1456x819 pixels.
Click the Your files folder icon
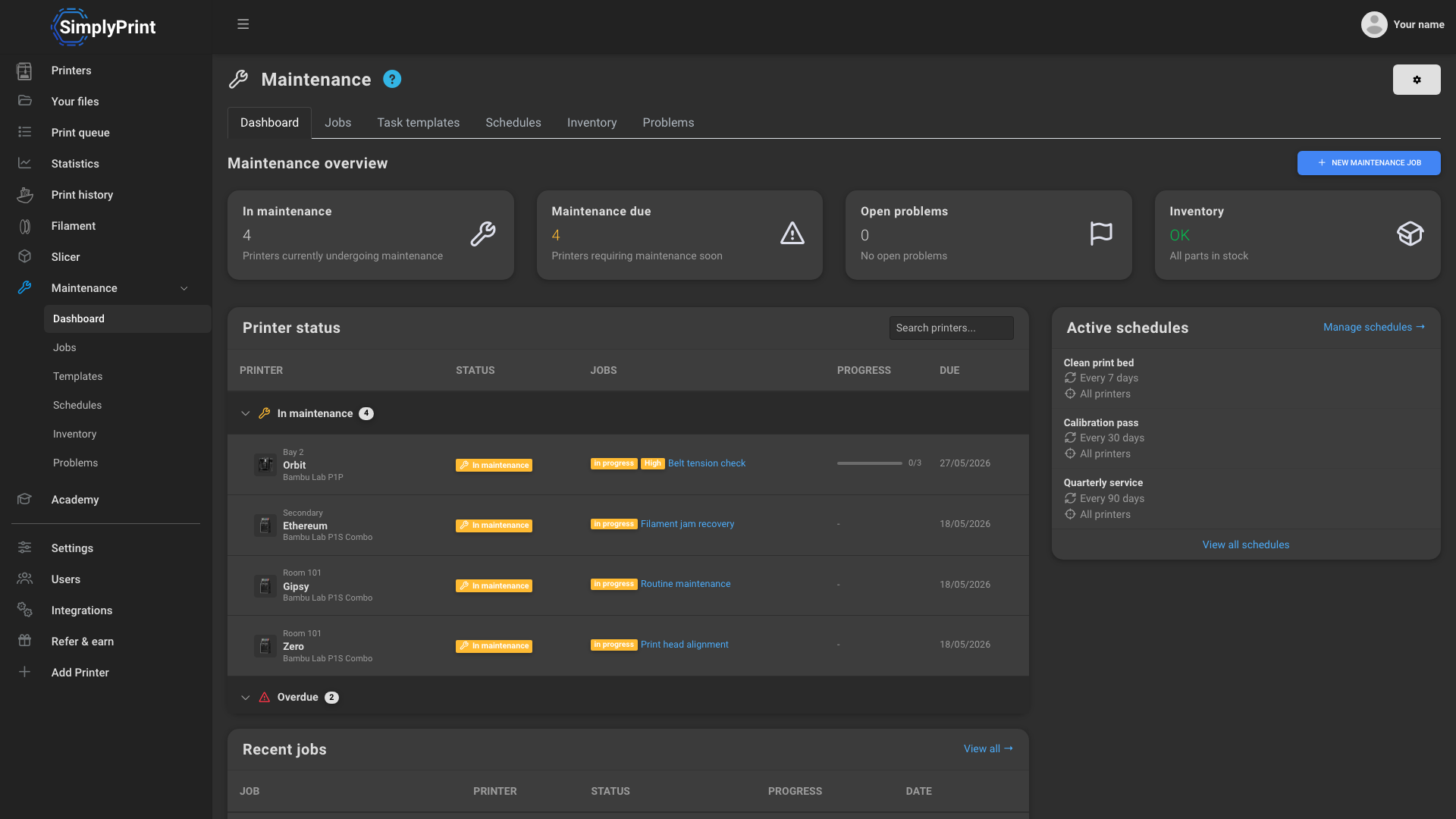(x=24, y=101)
